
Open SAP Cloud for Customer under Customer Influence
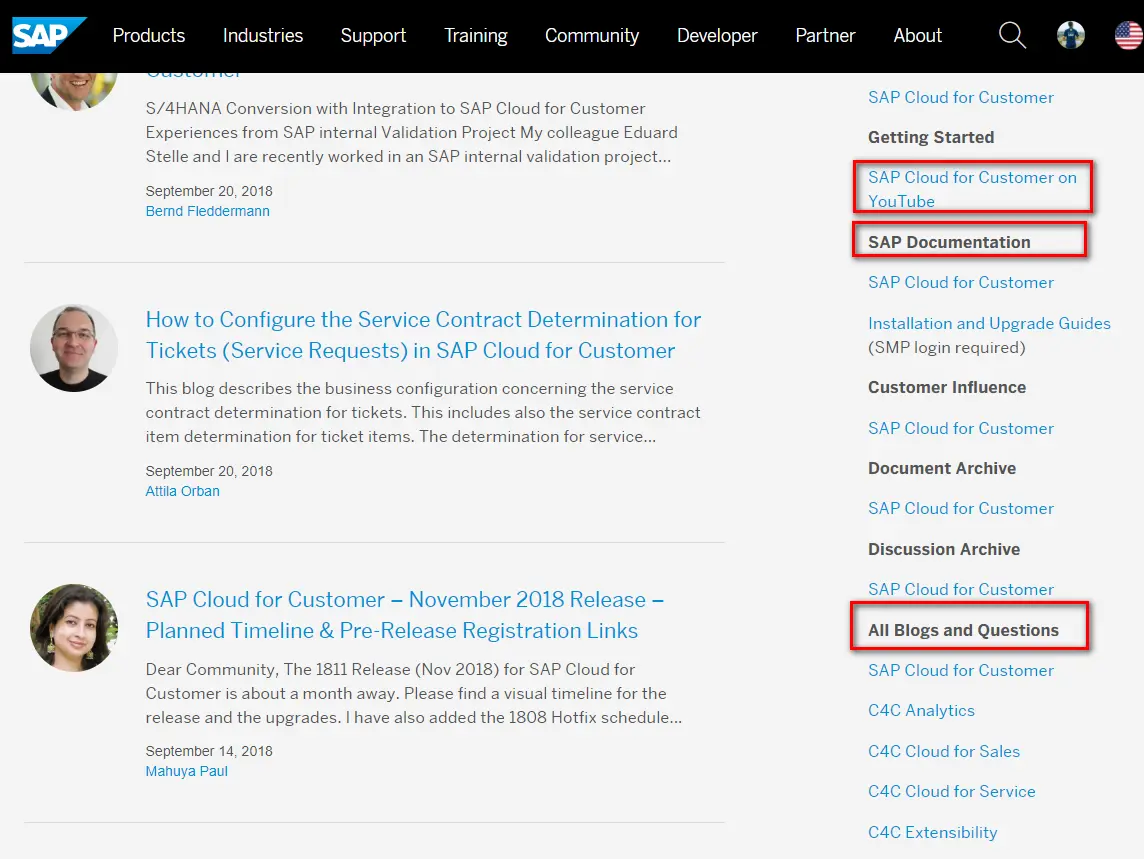point(961,428)
